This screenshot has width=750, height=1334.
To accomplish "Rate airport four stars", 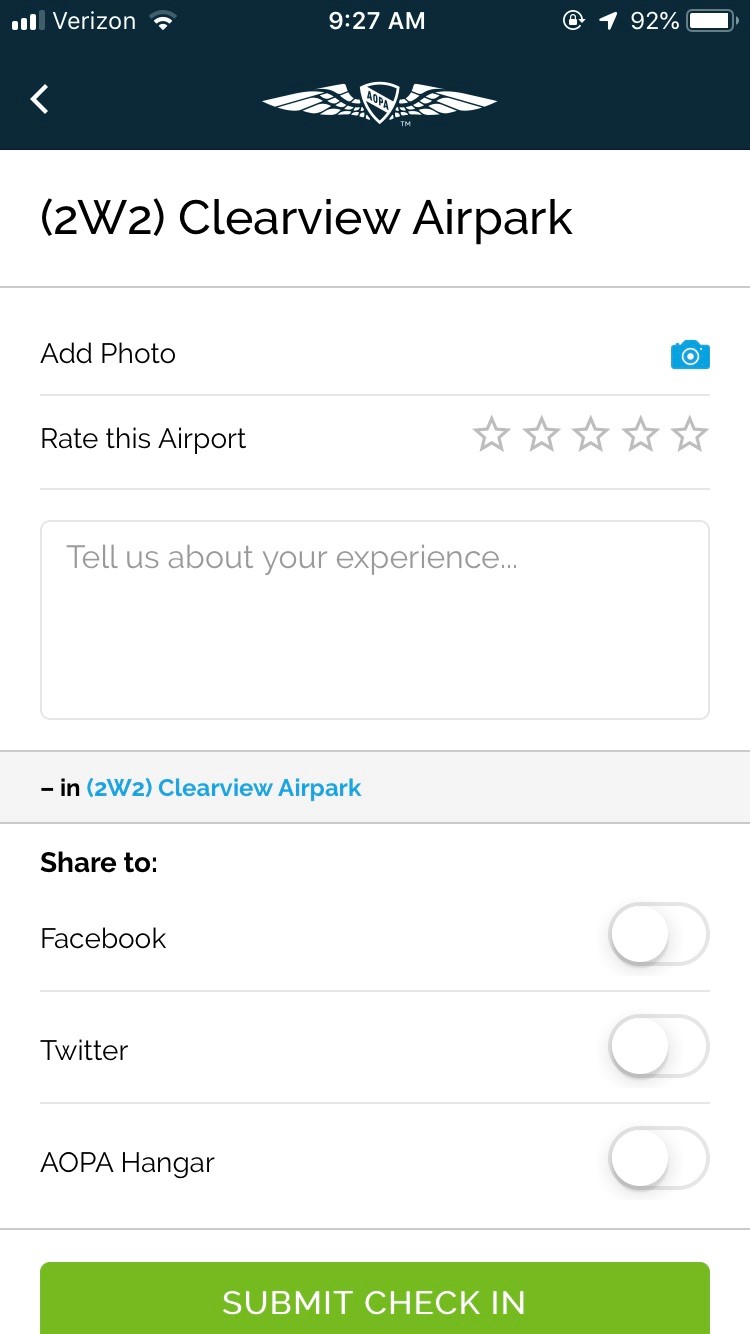I will pyautogui.click(x=640, y=436).
